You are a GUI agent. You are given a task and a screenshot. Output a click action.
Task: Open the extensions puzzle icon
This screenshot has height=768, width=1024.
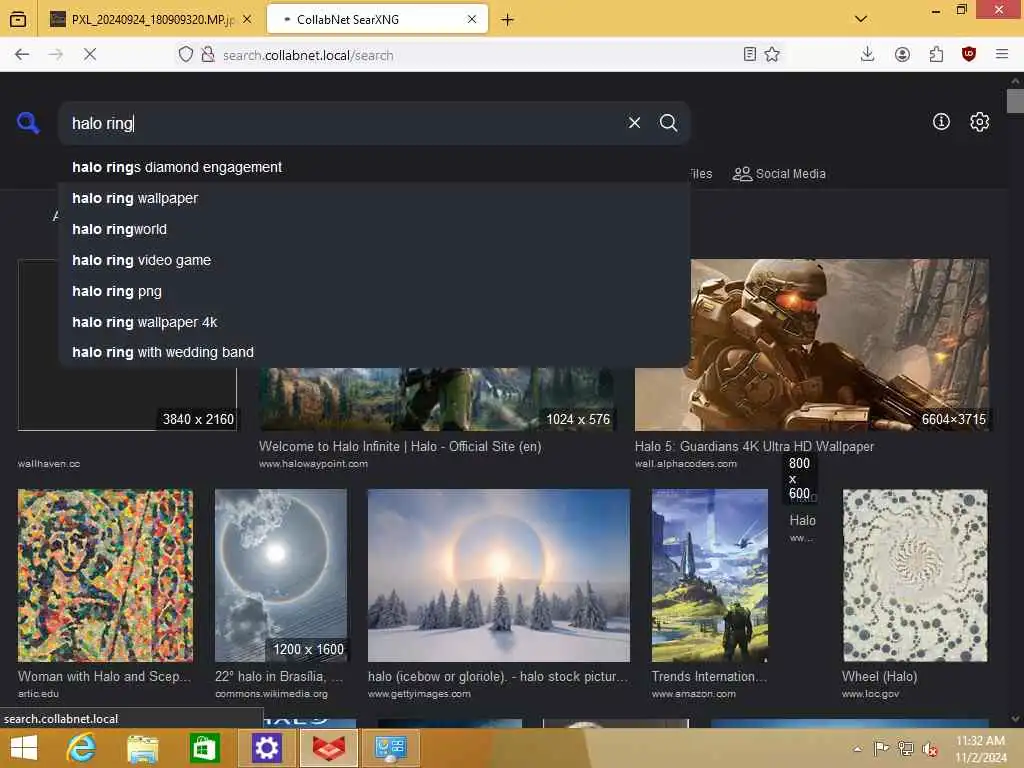[936, 55]
